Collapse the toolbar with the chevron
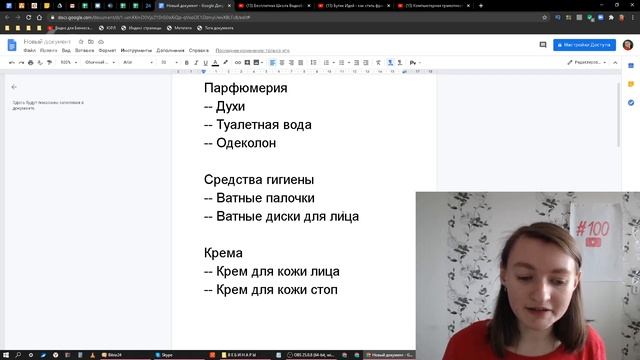Screen dimensions: 640x360 (x=615, y=62)
